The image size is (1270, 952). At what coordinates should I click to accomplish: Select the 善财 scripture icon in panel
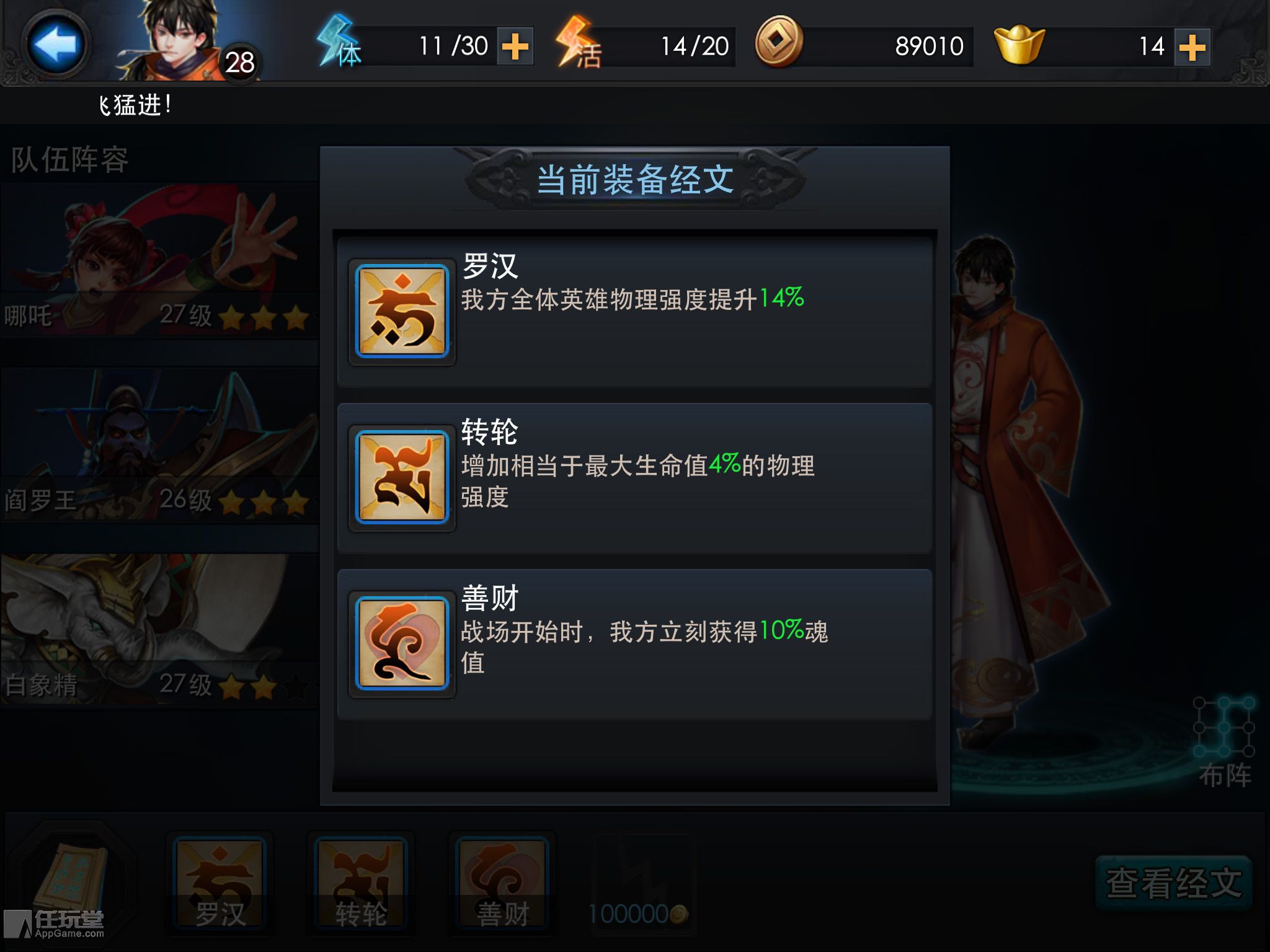(x=402, y=643)
